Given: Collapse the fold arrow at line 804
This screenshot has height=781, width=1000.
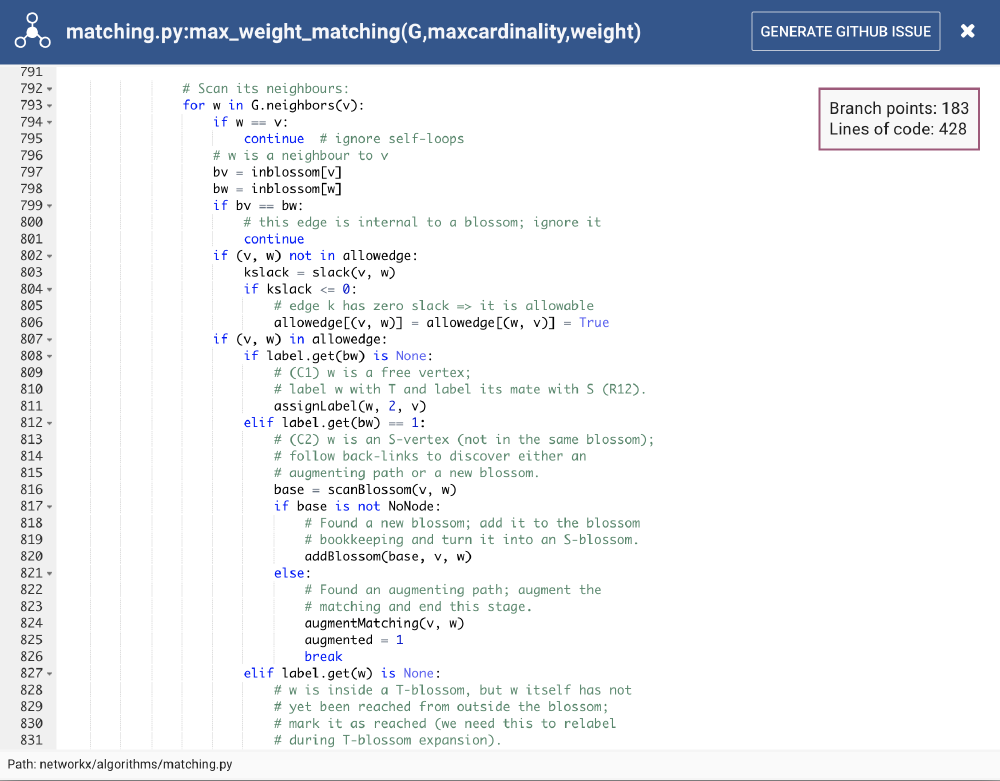Looking at the screenshot, I should click(x=50, y=289).
